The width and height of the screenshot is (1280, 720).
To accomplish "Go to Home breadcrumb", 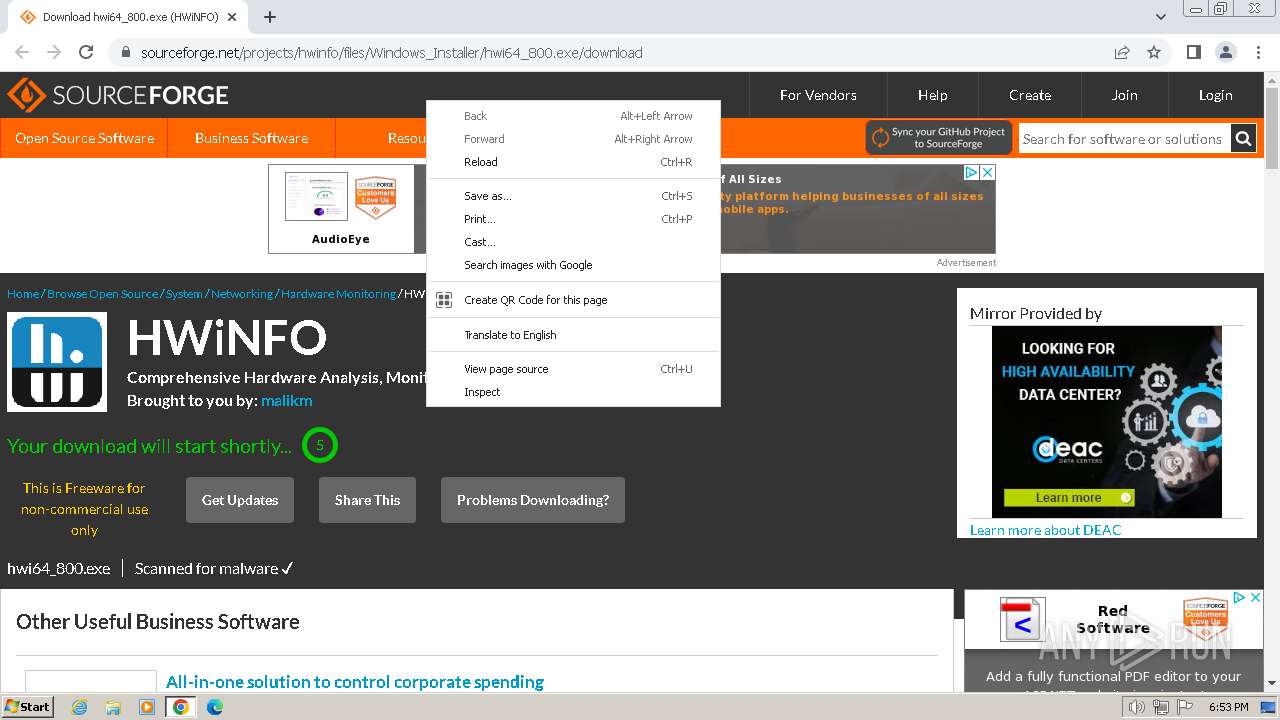I will click(23, 294).
